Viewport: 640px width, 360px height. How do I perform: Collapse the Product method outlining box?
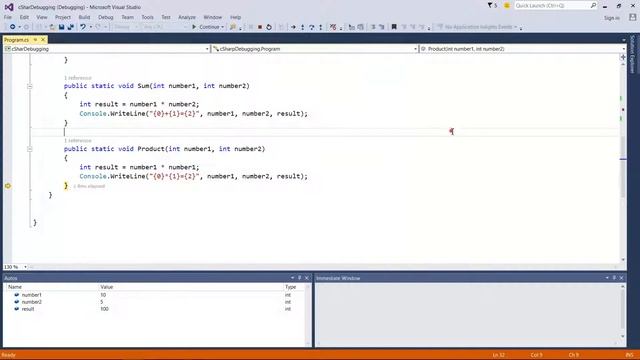point(29,149)
